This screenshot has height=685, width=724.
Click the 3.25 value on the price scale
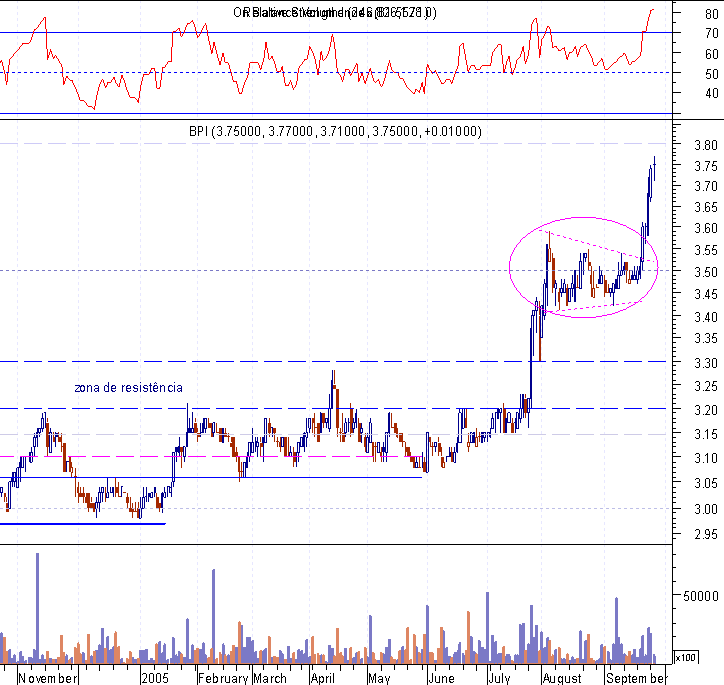click(x=706, y=386)
